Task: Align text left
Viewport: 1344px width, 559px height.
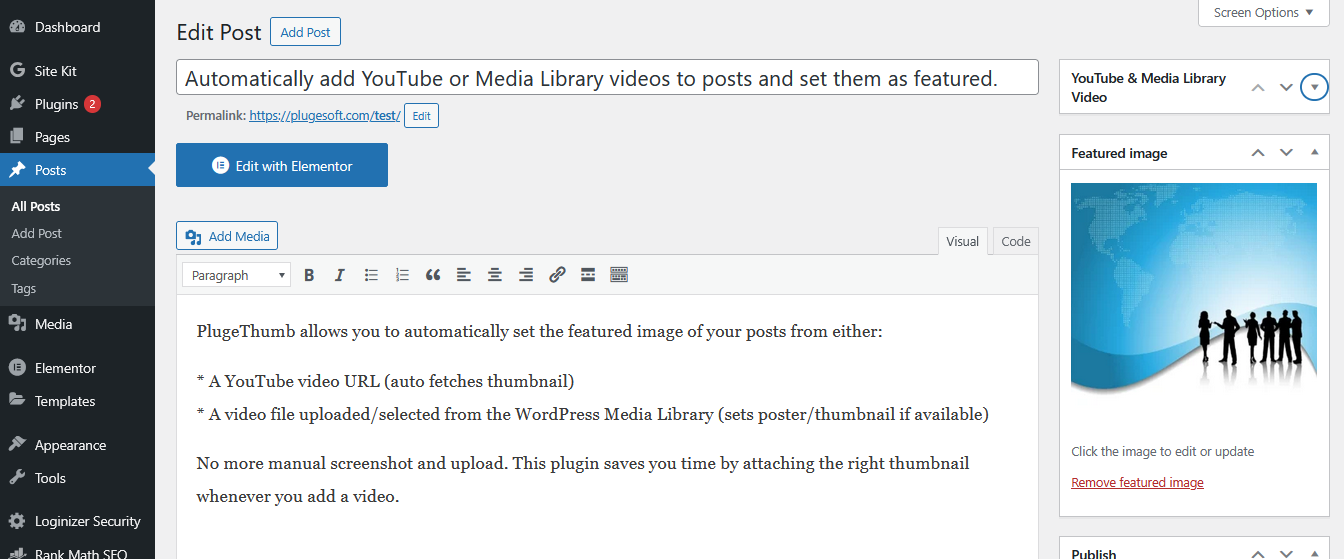Action: [464, 275]
